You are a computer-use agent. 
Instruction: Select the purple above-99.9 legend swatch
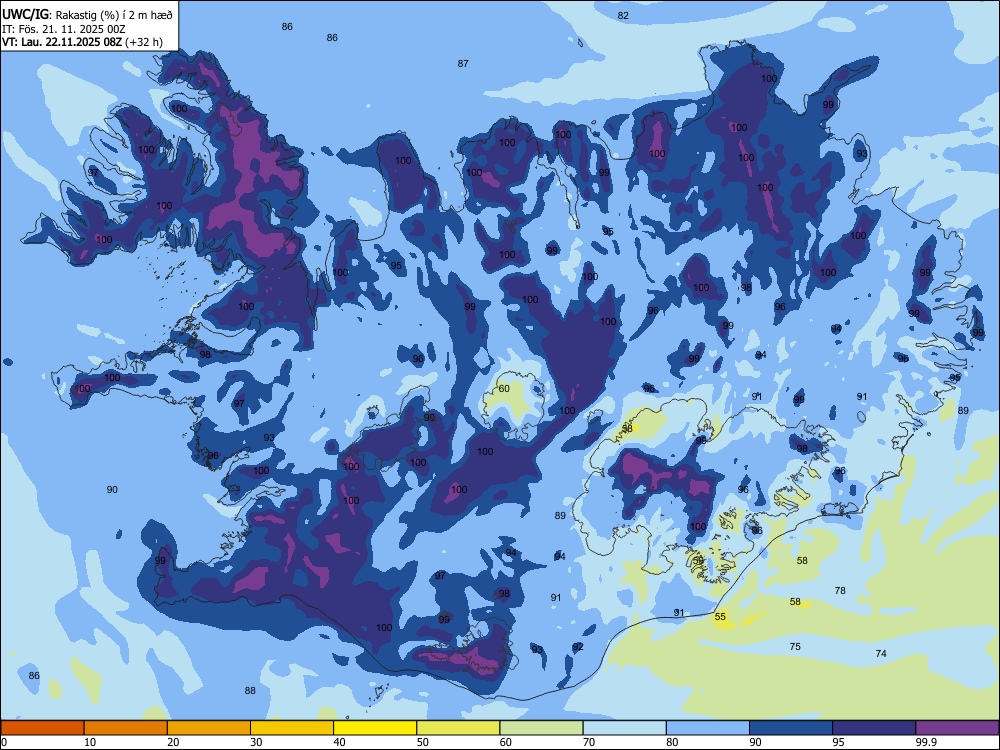(x=957, y=728)
